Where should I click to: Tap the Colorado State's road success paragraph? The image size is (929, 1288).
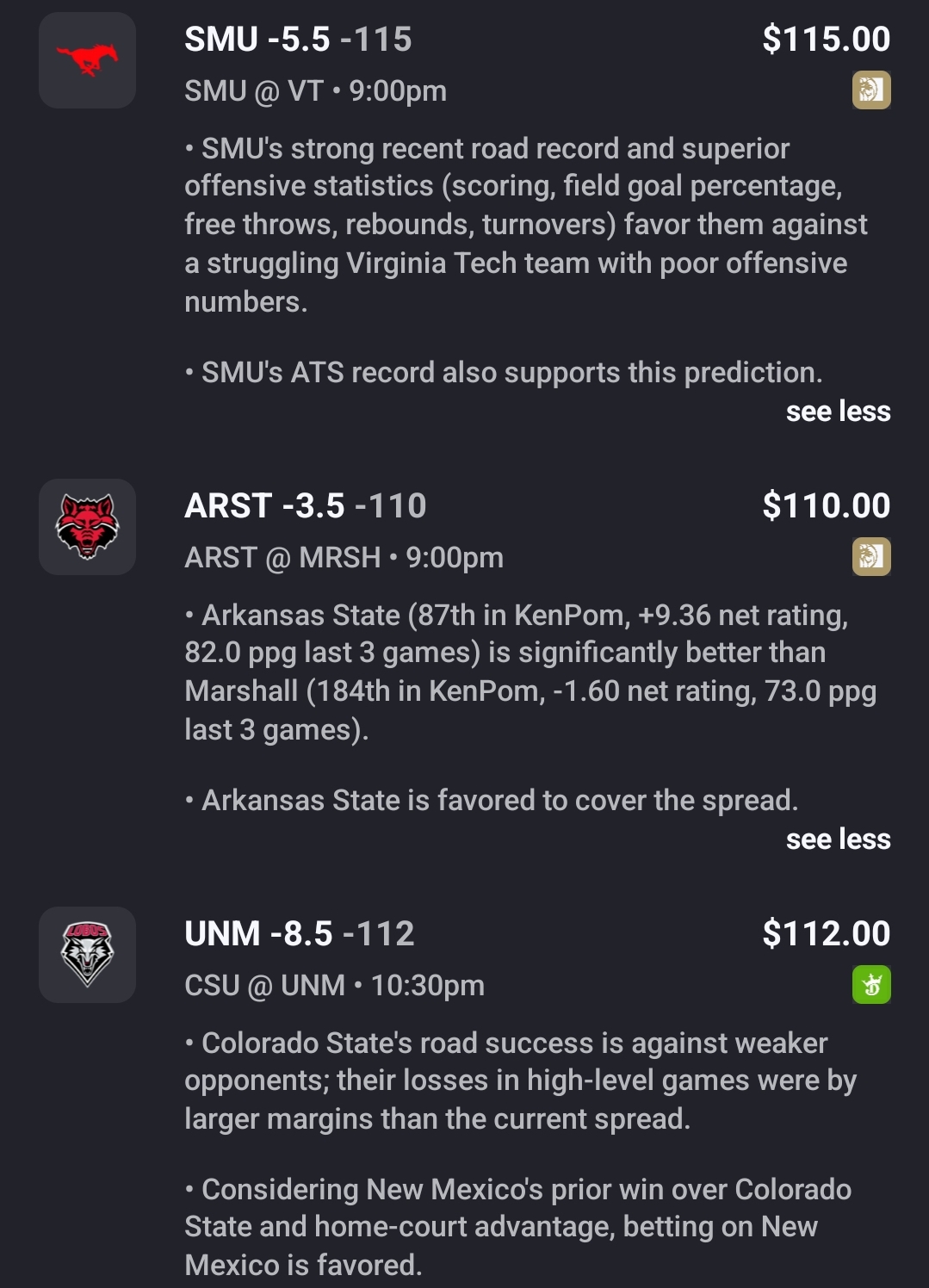click(x=520, y=1081)
